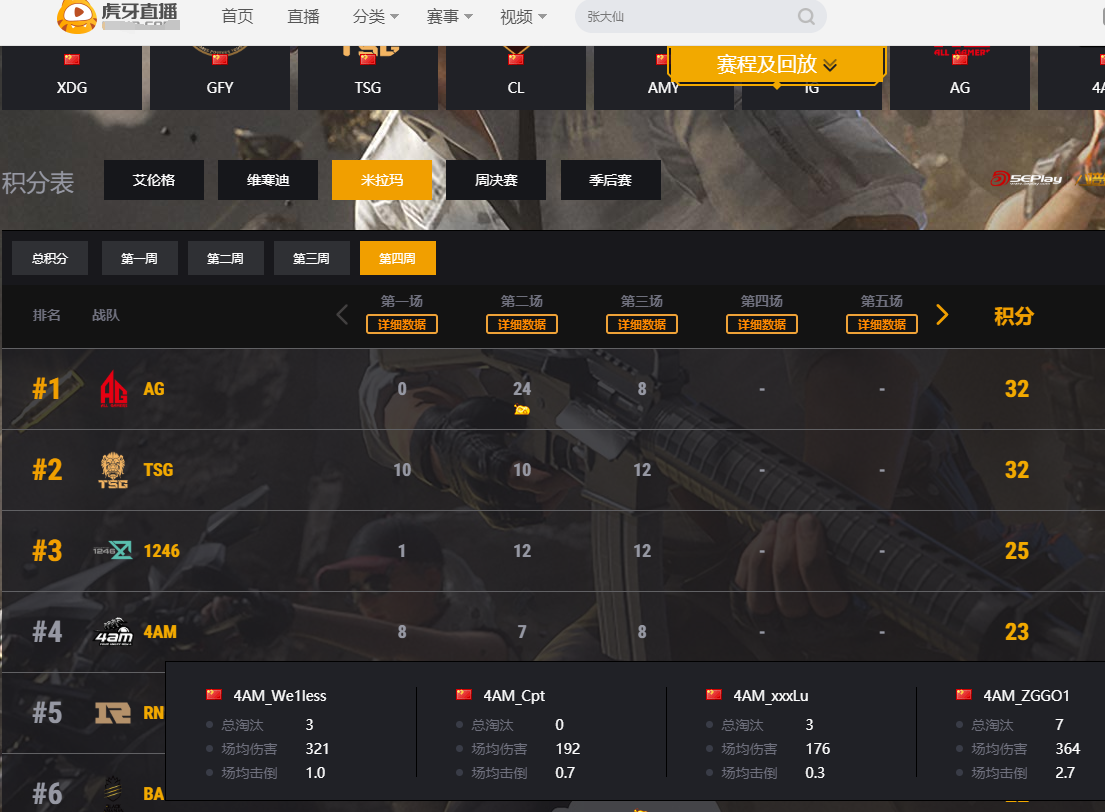Click the AG team name in rank #1
The image size is (1105, 812).
point(154,389)
